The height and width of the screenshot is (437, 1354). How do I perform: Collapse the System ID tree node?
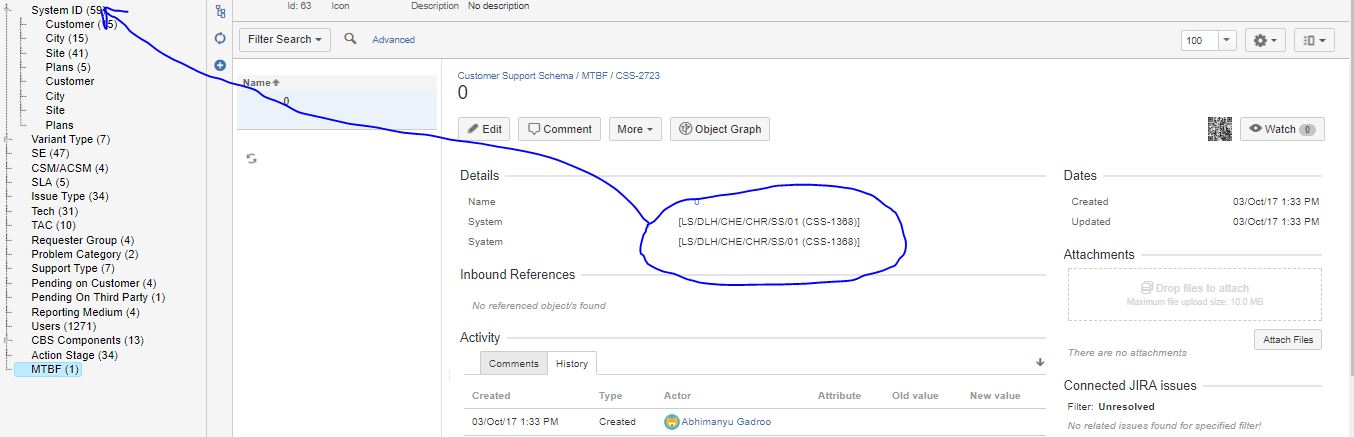[9, 10]
